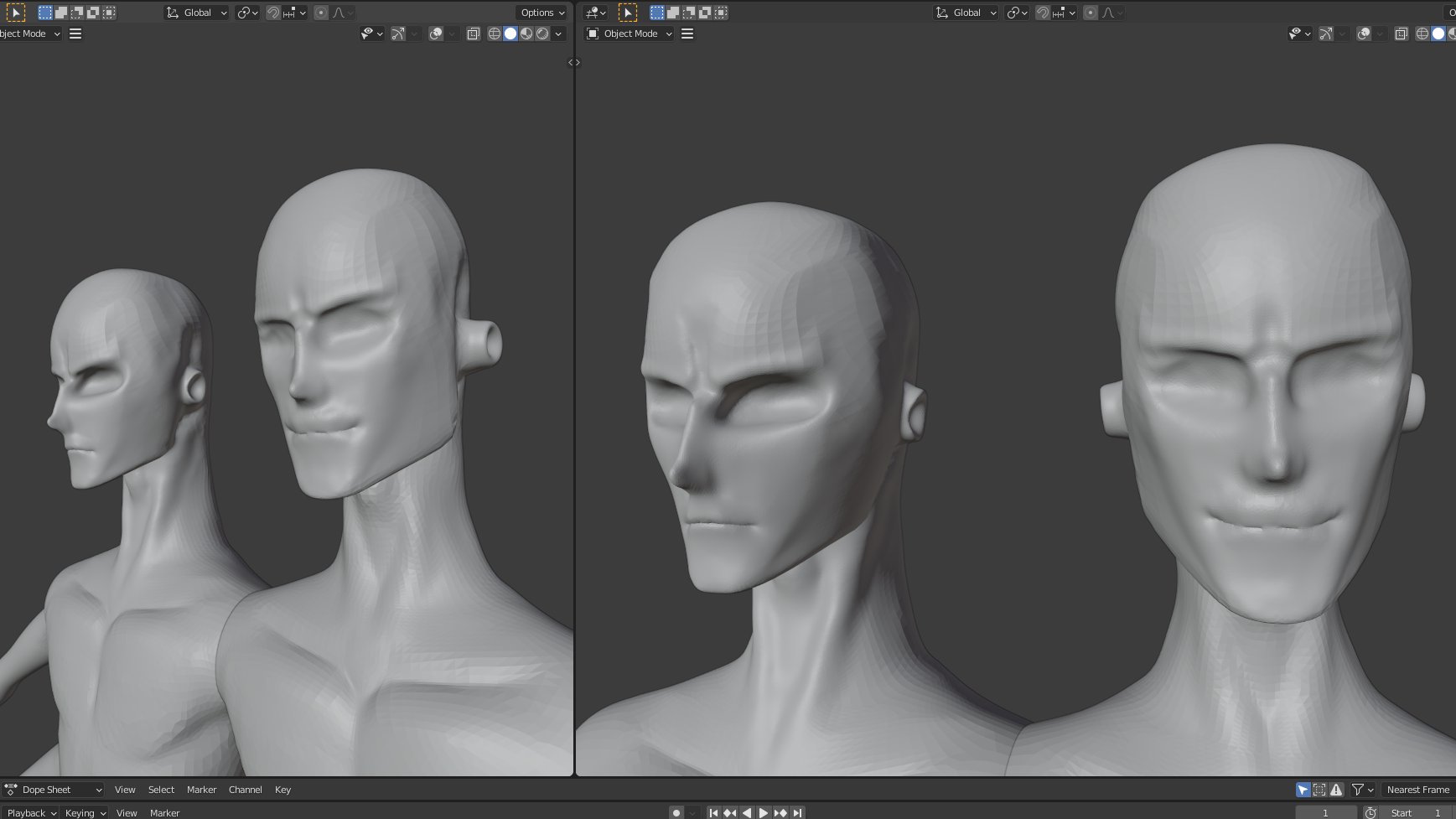
Task: Toggle overlays display in left viewport
Action: (436, 34)
